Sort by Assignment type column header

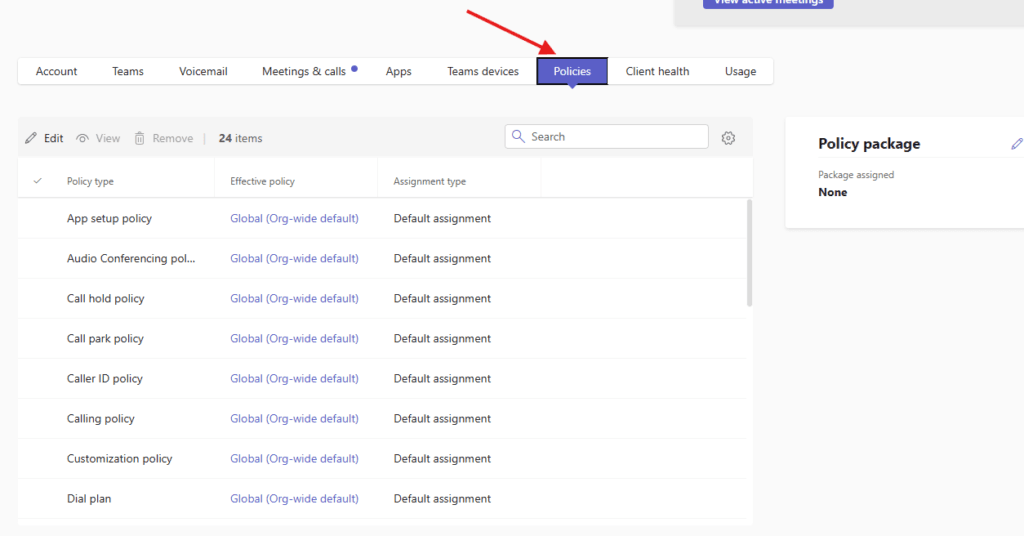click(x=429, y=181)
